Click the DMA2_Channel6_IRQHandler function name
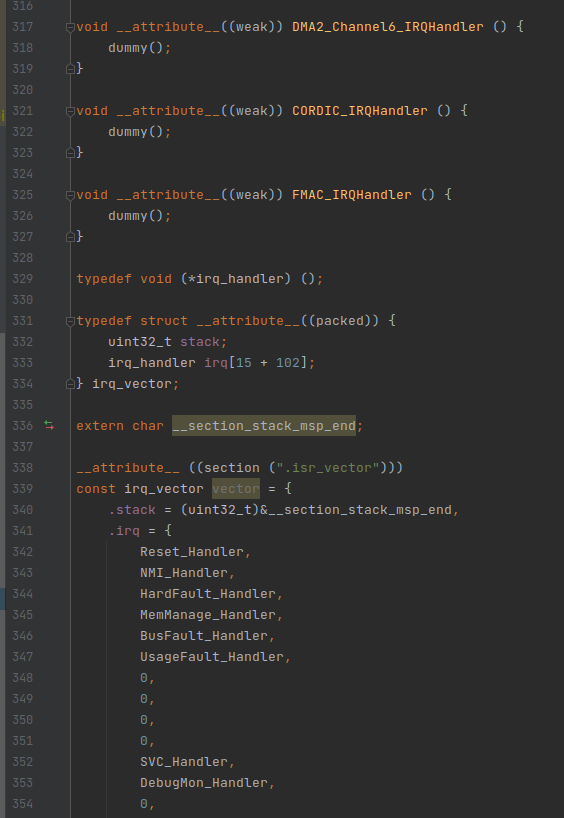The image size is (564, 818). pyautogui.click(x=388, y=27)
